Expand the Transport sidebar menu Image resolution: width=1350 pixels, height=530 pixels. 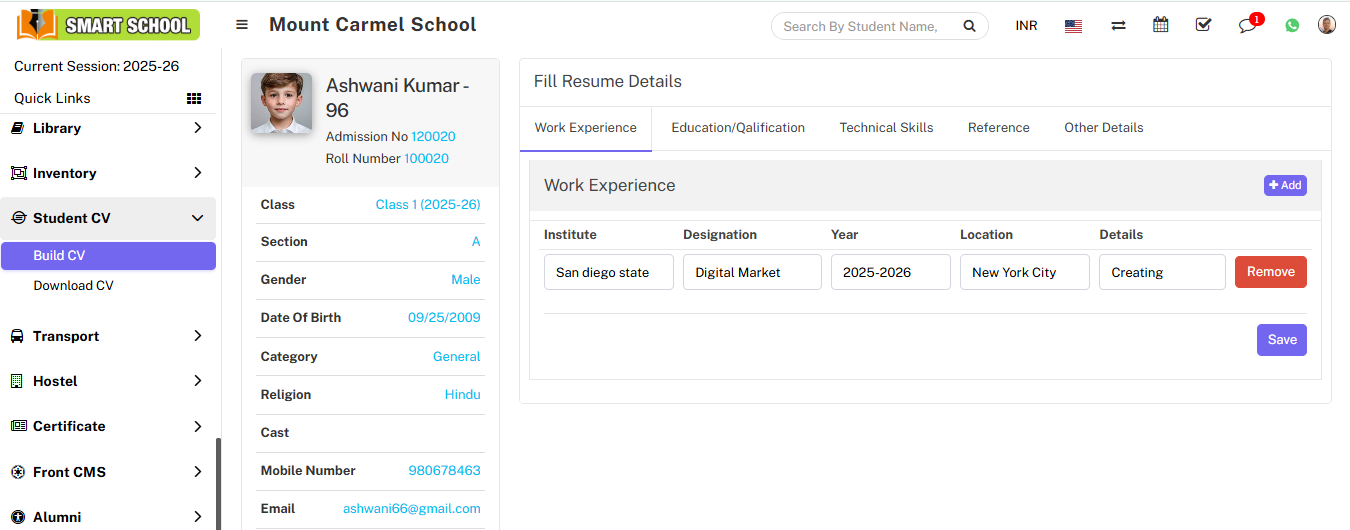108,336
